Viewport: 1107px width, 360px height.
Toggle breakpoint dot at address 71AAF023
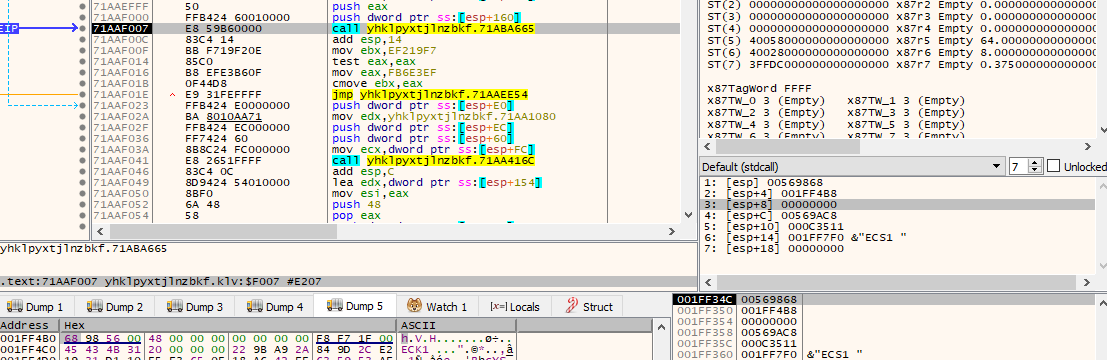83,105
